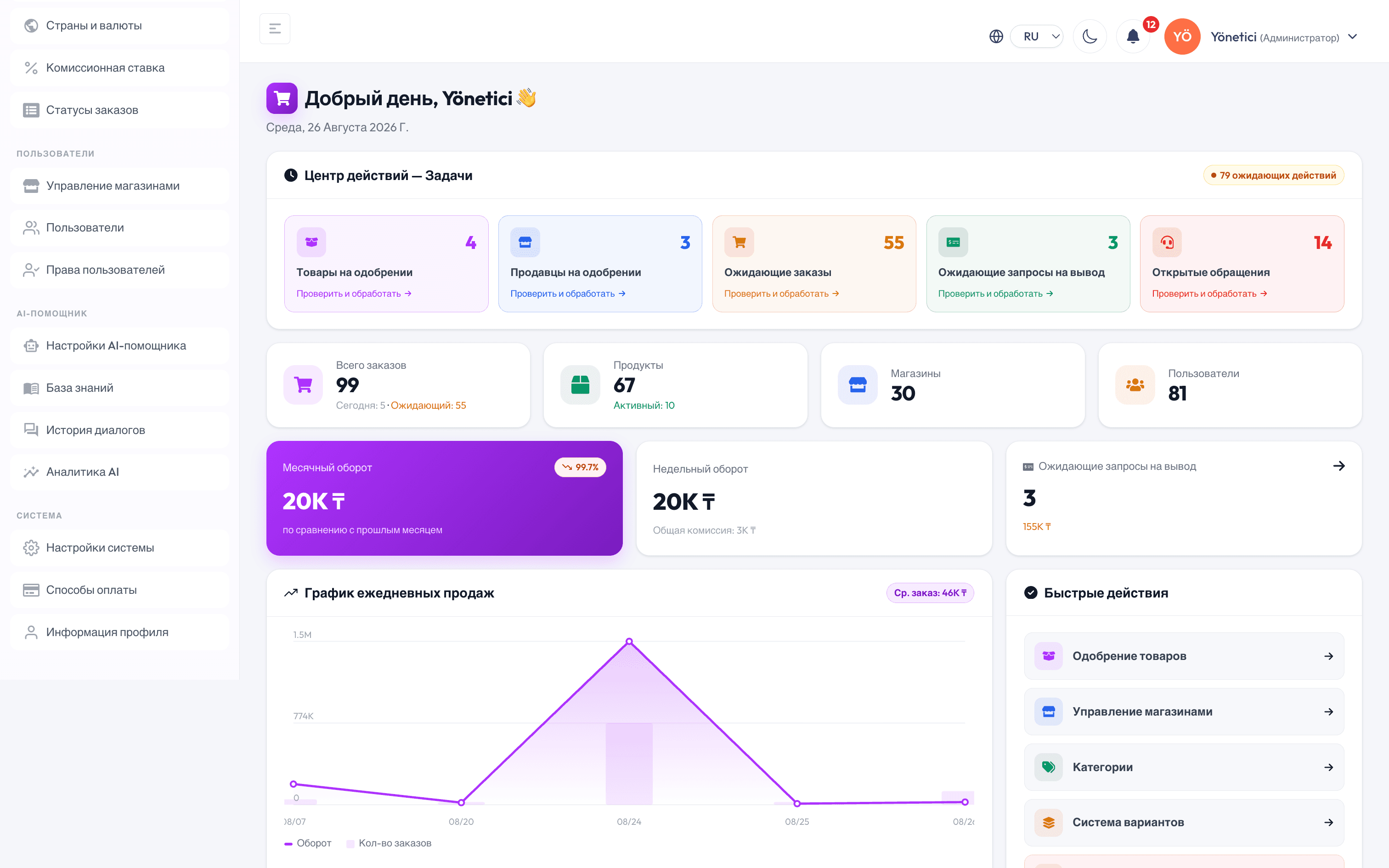The height and width of the screenshot is (868, 1389).
Task: Click the Информация профиля person icon
Action: 31,632
